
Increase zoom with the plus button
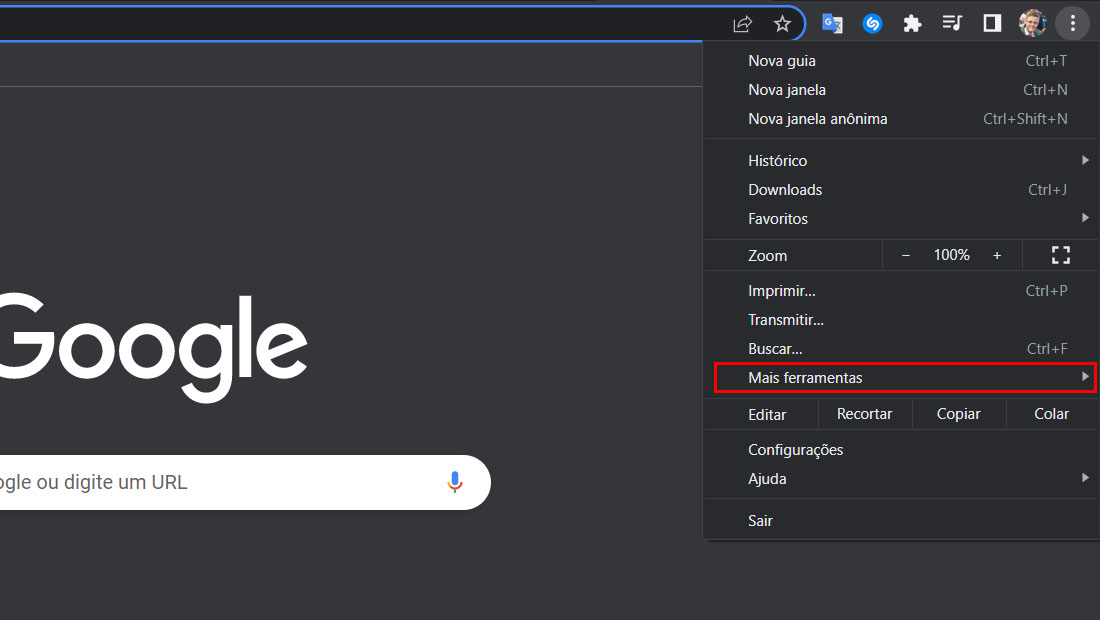pos(997,255)
